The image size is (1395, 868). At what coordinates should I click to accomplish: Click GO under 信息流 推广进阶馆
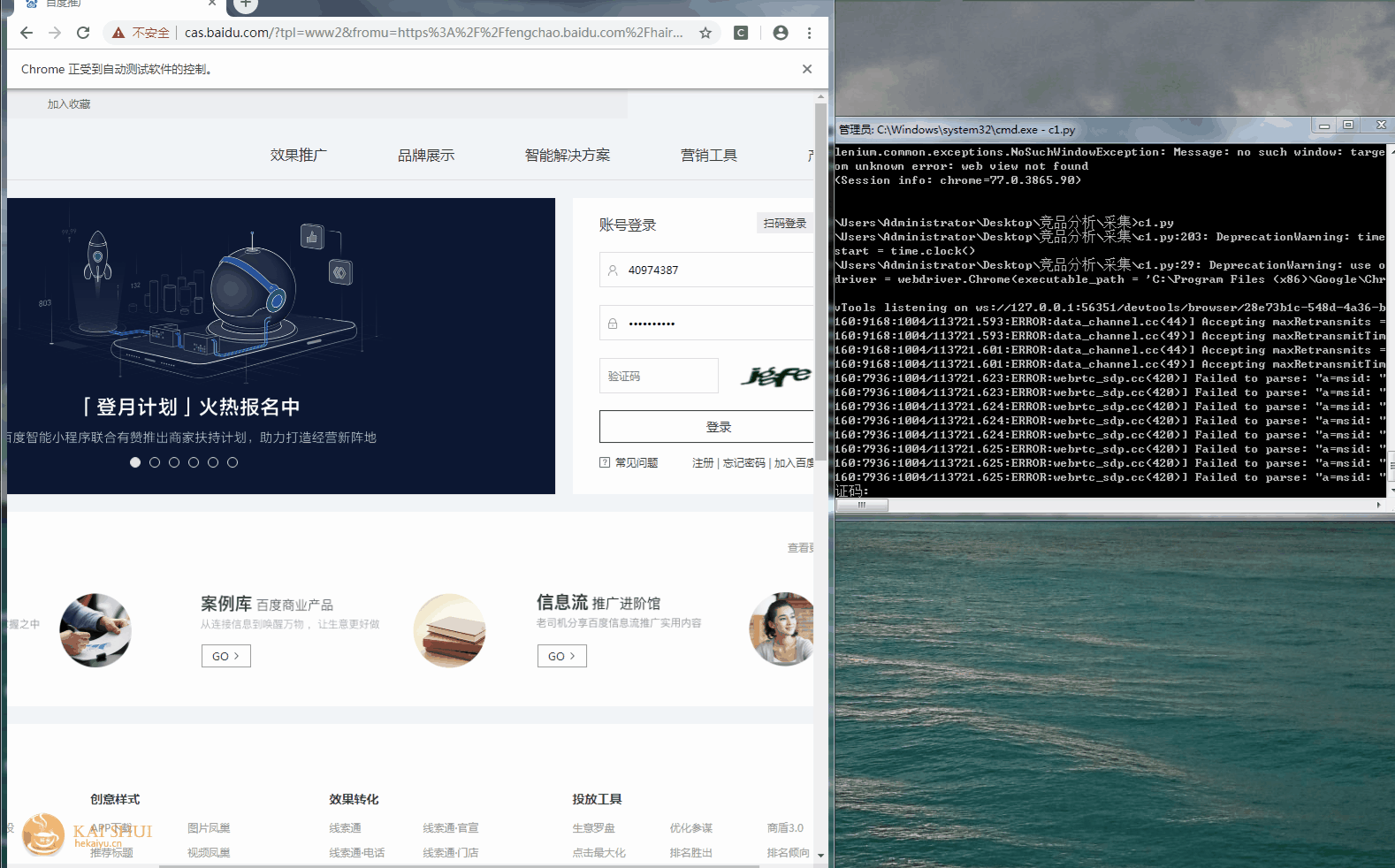click(562, 656)
